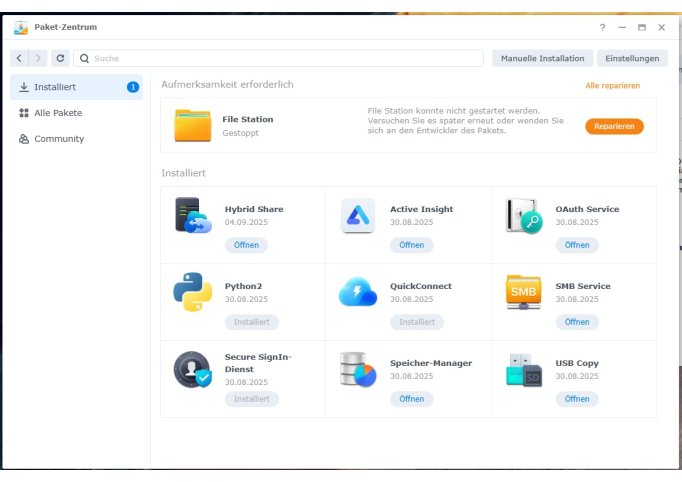Select the Installiert sidebar tab
The image size is (682, 482).
tap(77, 87)
